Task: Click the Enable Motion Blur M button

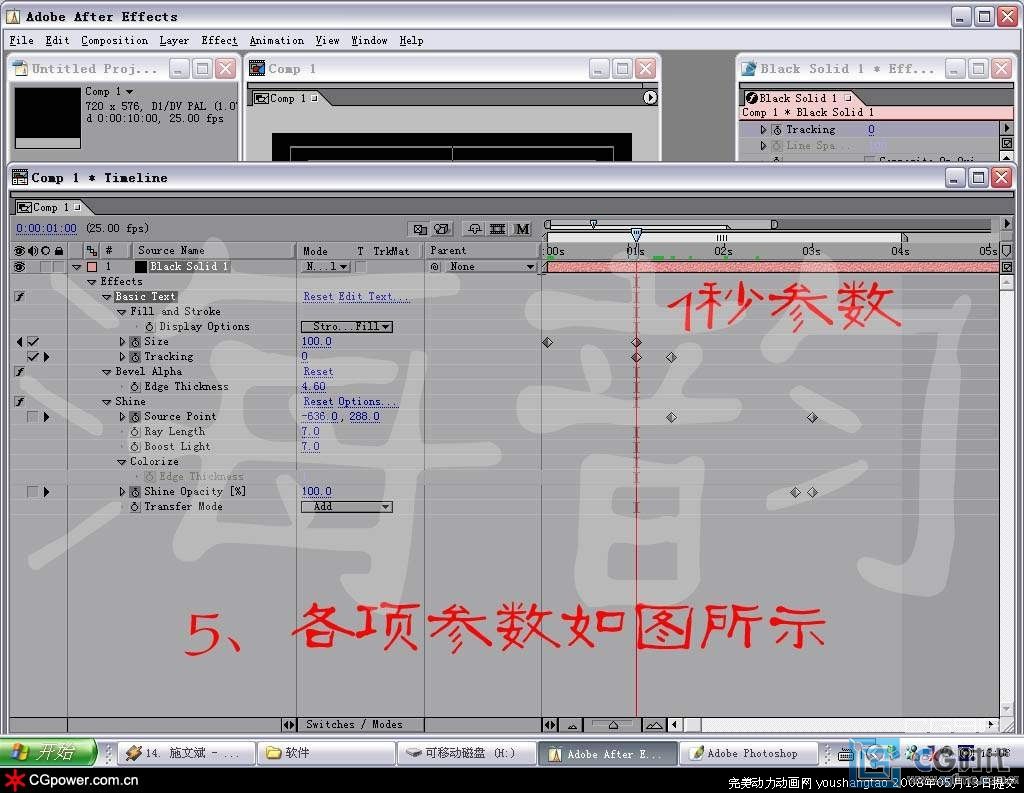Action: click(x=522, y=229)
